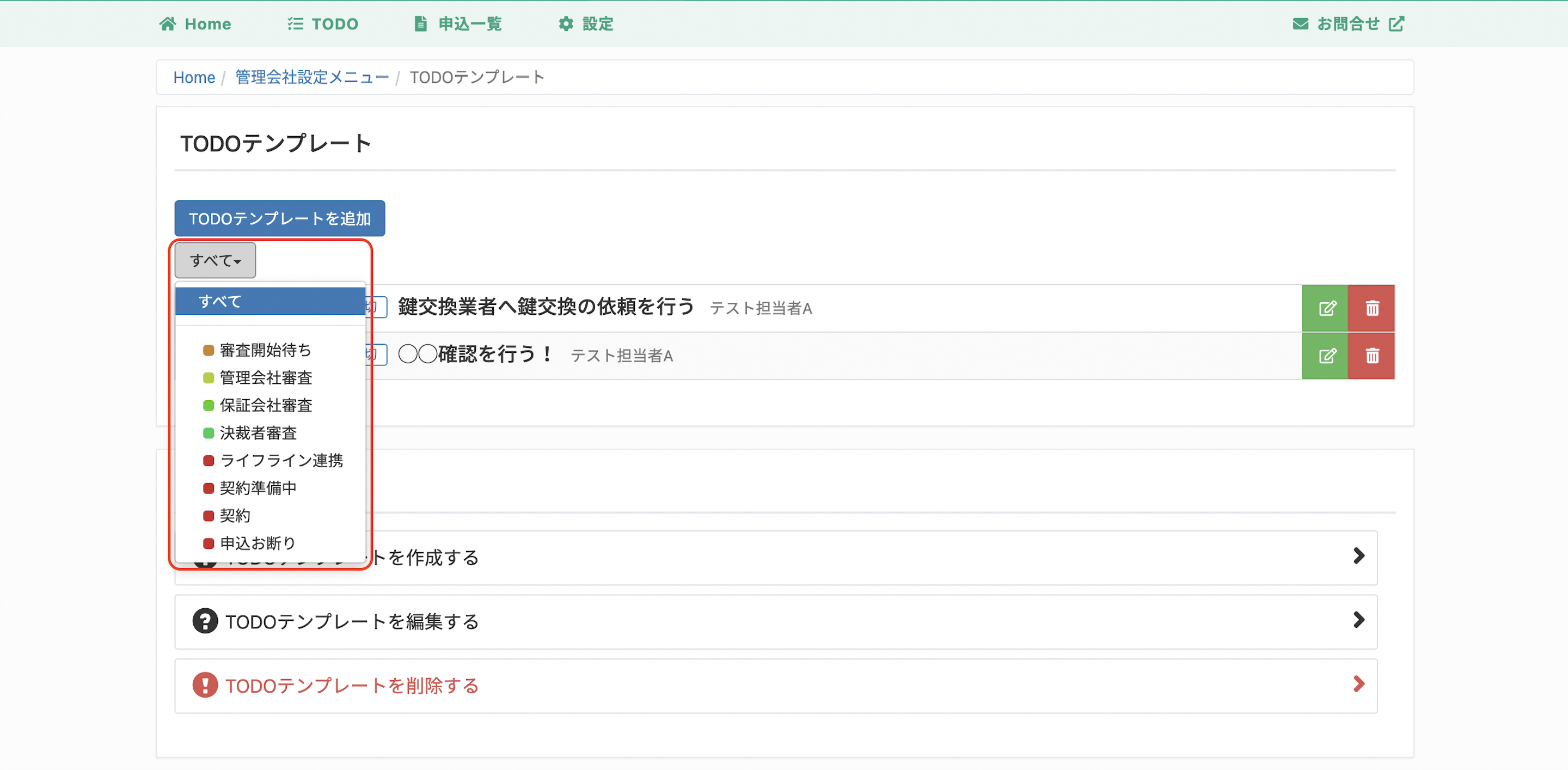Click the 設定 gear icon

click(566, 24)
